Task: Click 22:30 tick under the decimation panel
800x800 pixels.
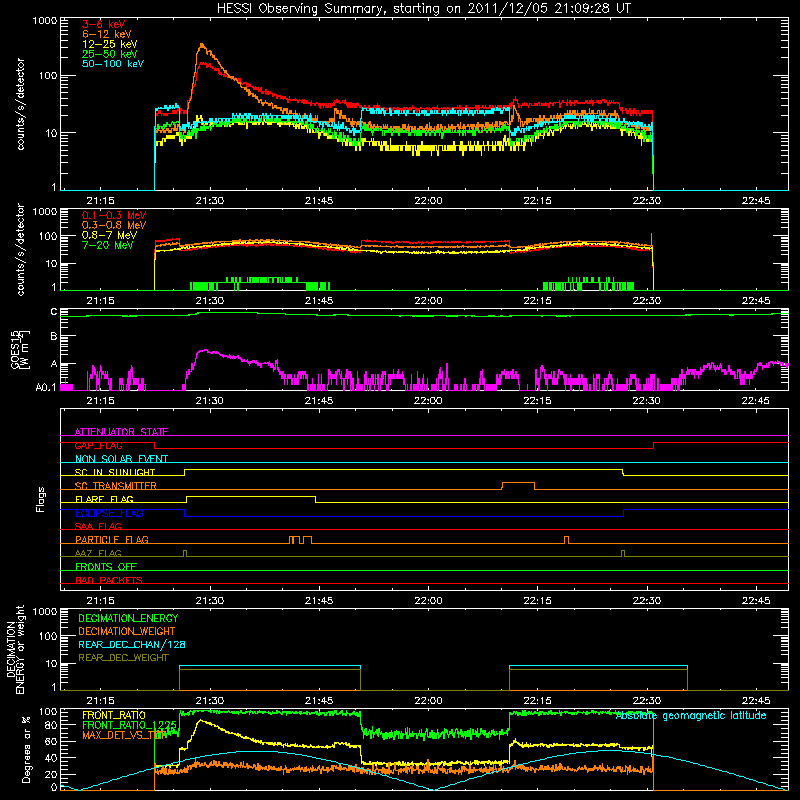Action: point(647,701)
